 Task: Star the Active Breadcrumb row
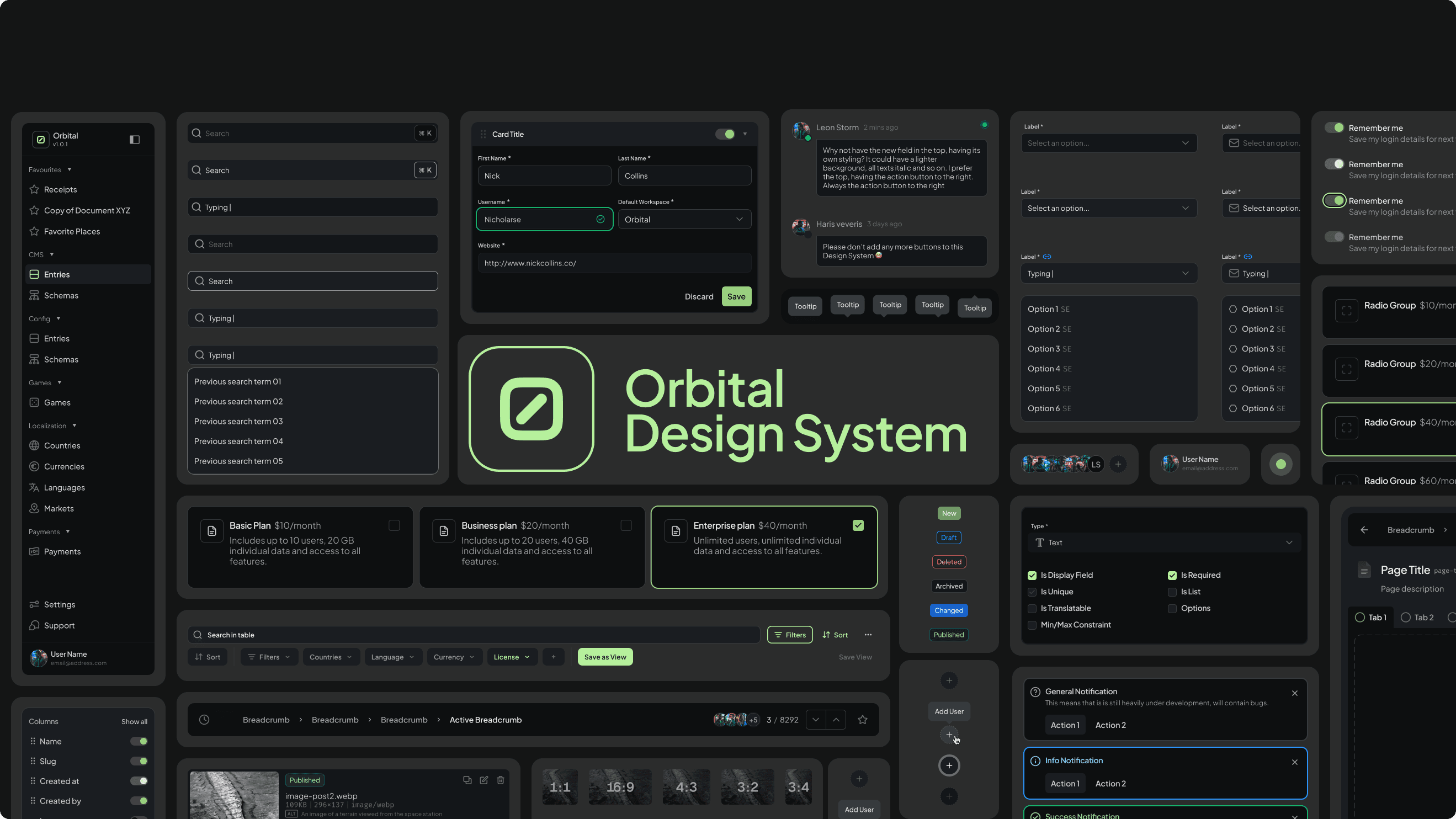click(863, 720)
